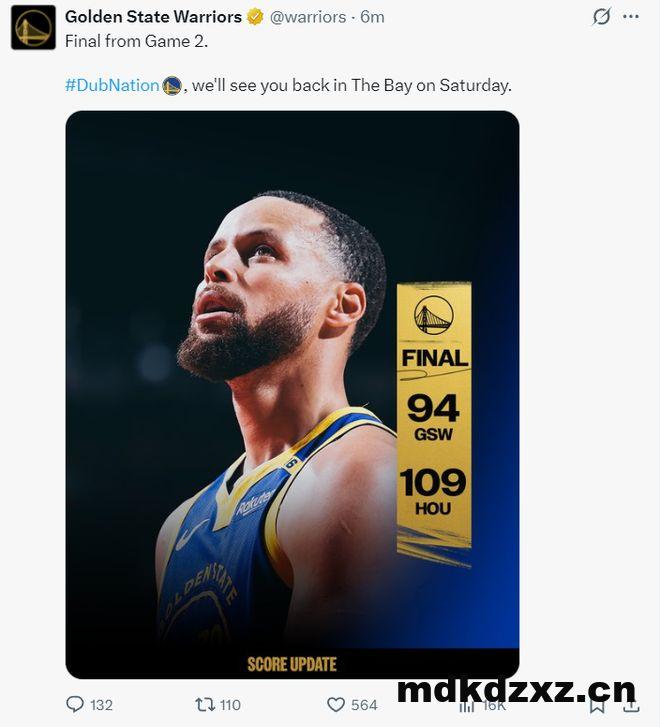
Task: Click the 6m timestamp
Action: tap(372, 17)
